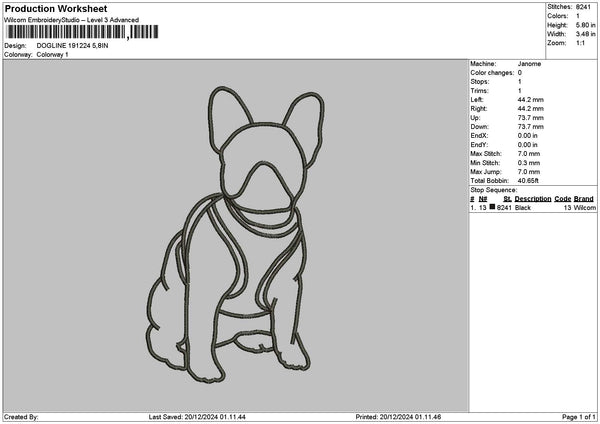600x424 pixels.
Task: Select the 'Last Saved: 20/12/2024 01.11.44' text
Action: [197, 417]
